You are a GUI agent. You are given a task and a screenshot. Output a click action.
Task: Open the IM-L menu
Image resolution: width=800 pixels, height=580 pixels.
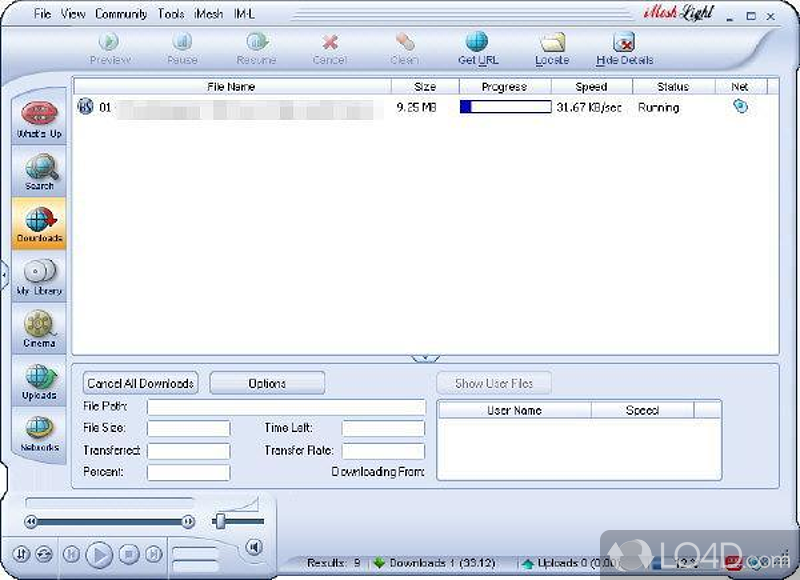point(244,14)
